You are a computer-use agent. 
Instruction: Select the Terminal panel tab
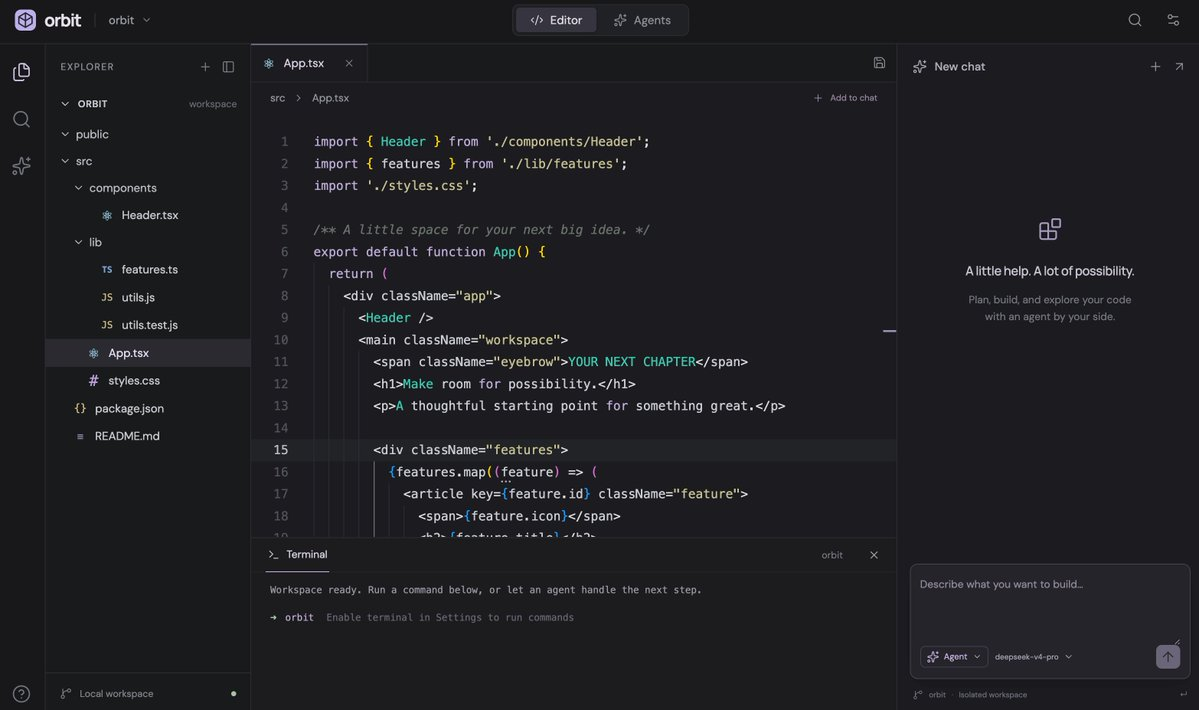point(298,555)
